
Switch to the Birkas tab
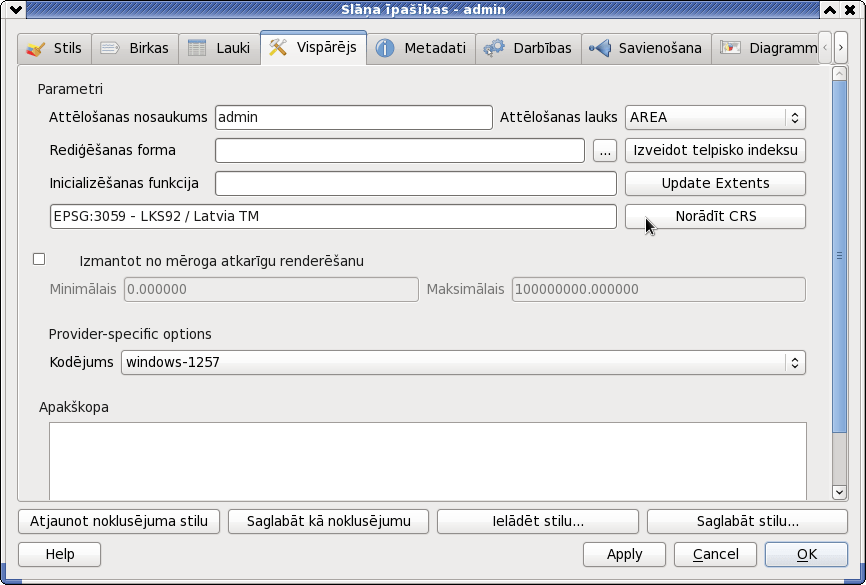[135, 49]
